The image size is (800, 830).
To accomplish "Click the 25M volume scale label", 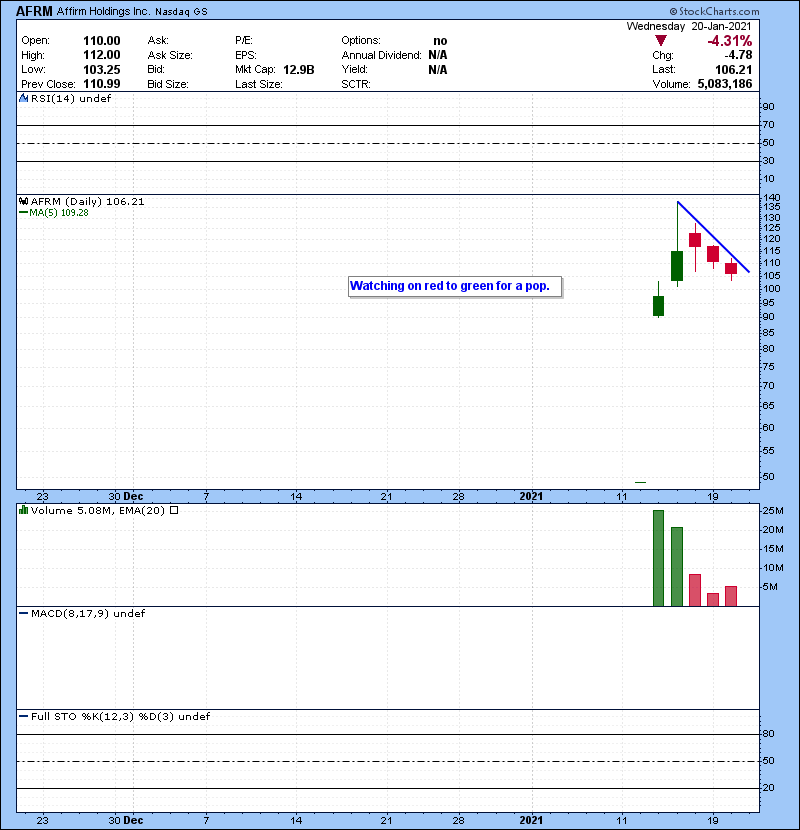I will point(772,511).
